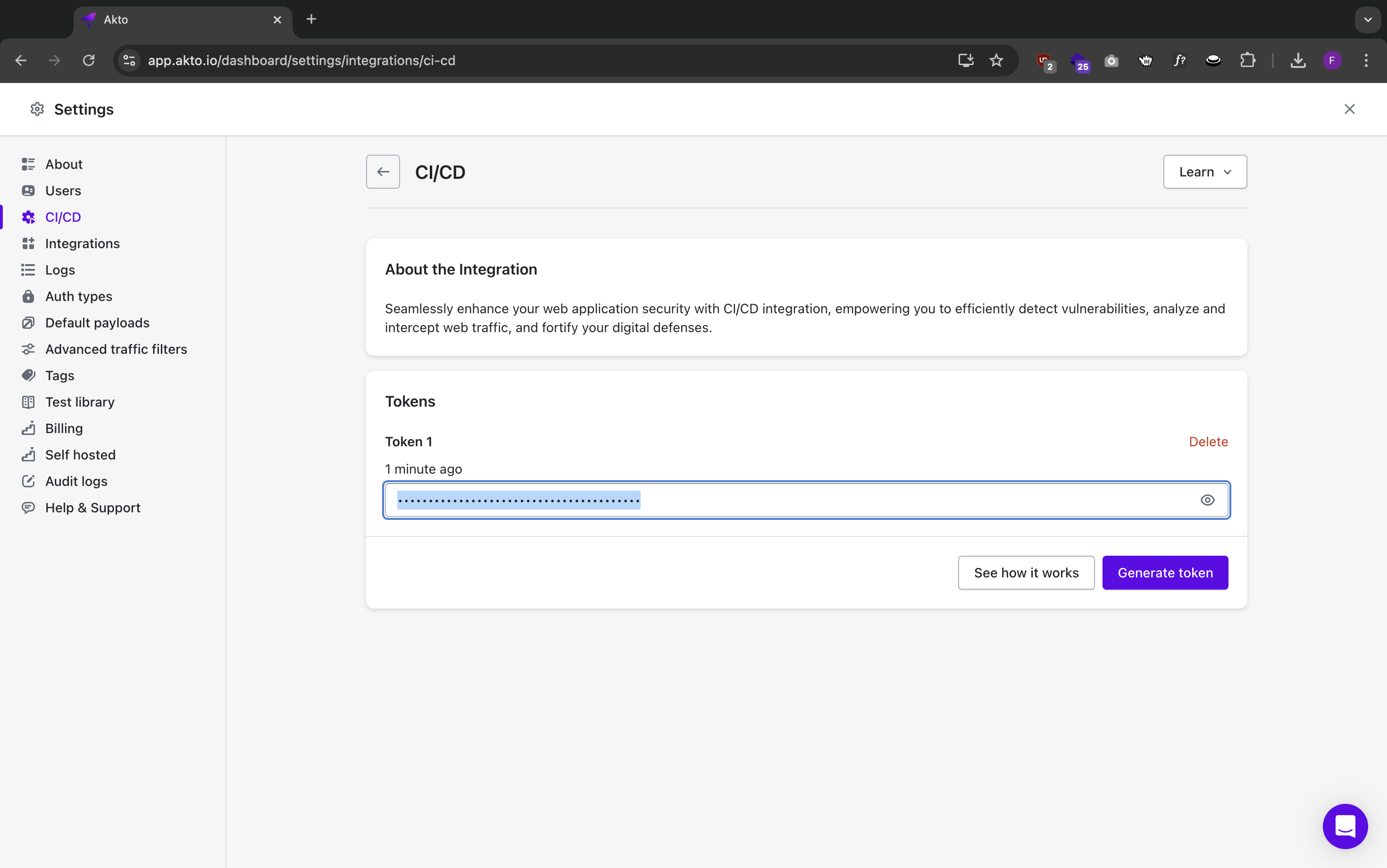
Task: Reload the page with refresh icon
Action: pos(88,60)
